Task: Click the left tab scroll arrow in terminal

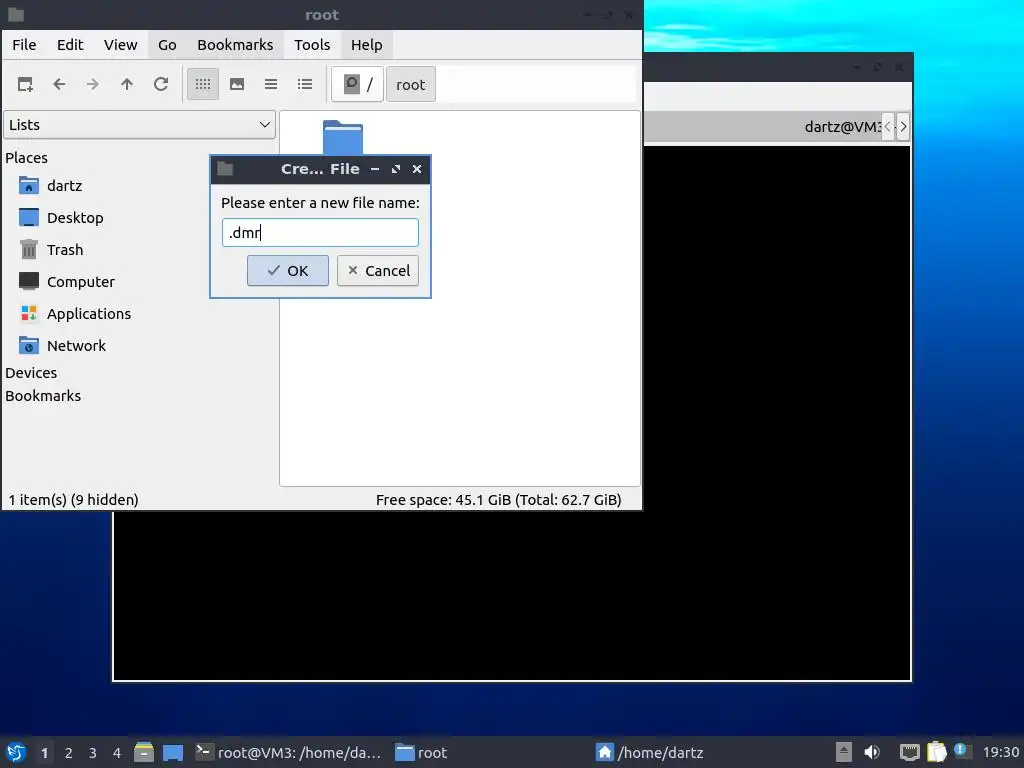Action: (888, 127)
